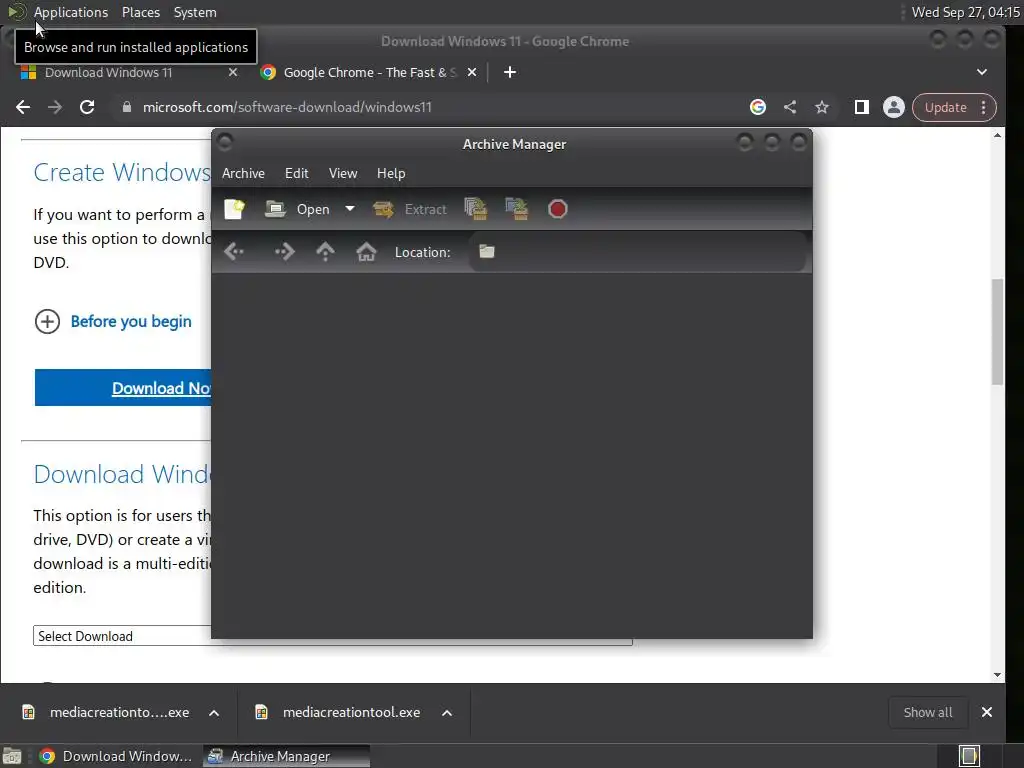The width and height of the screenshot is (1024, 768).
Task: Open the Edit menu in Archive Manager
Action: [296, 173]
